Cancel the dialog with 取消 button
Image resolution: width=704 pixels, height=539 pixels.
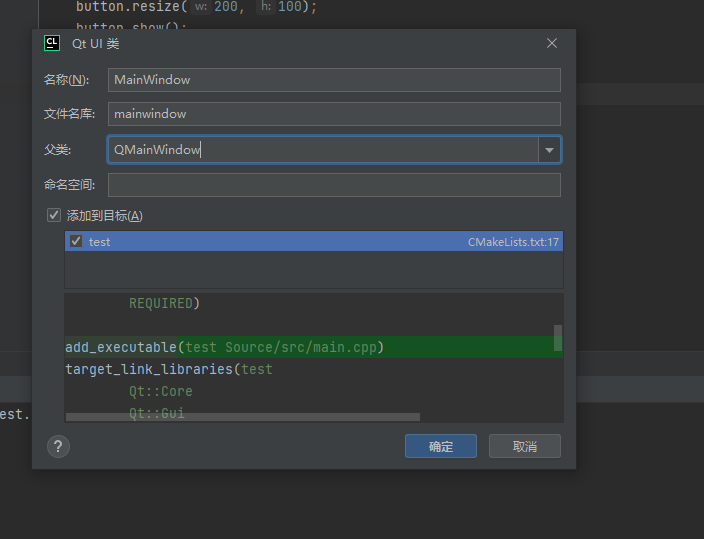point(525,446)
